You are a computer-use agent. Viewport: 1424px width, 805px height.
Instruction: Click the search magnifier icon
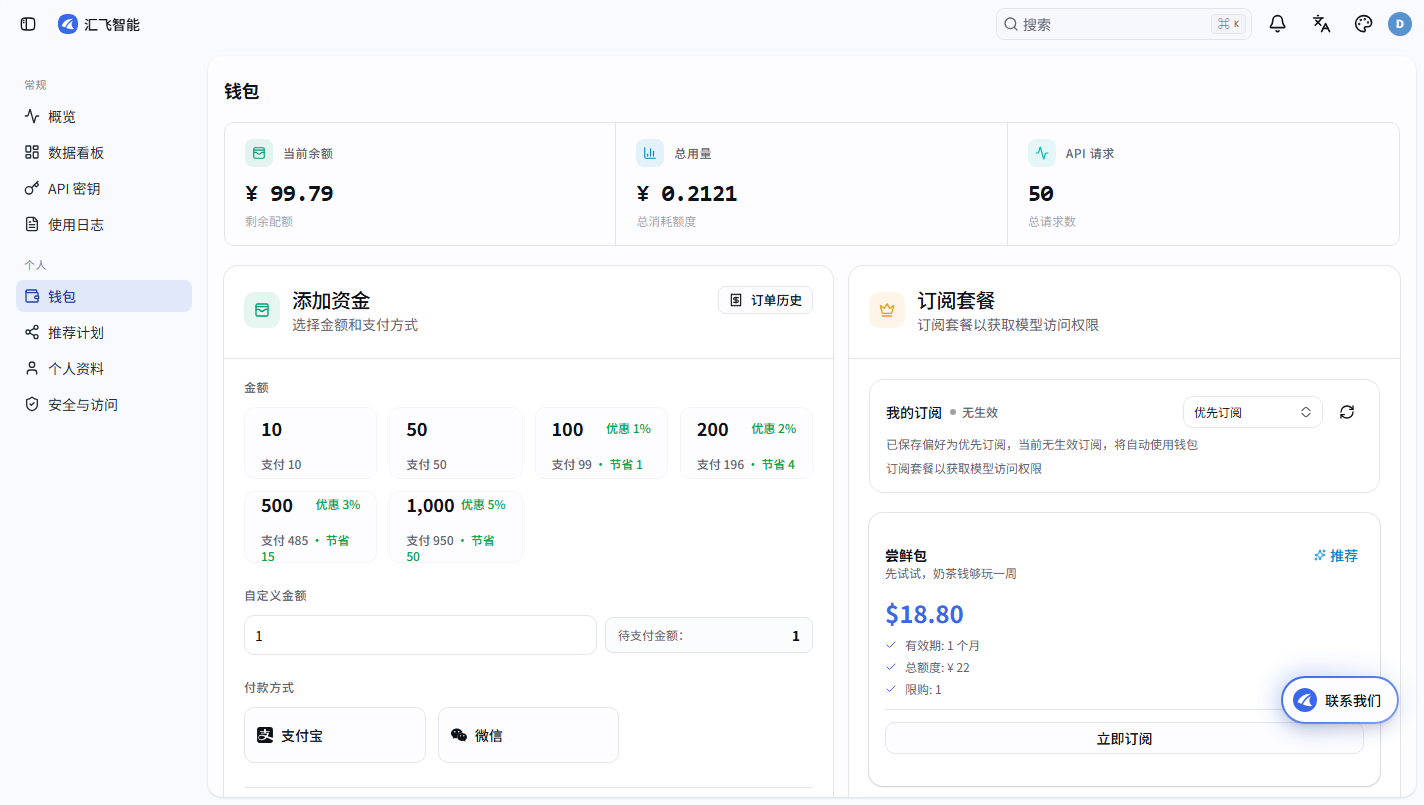coord(1011,24)
